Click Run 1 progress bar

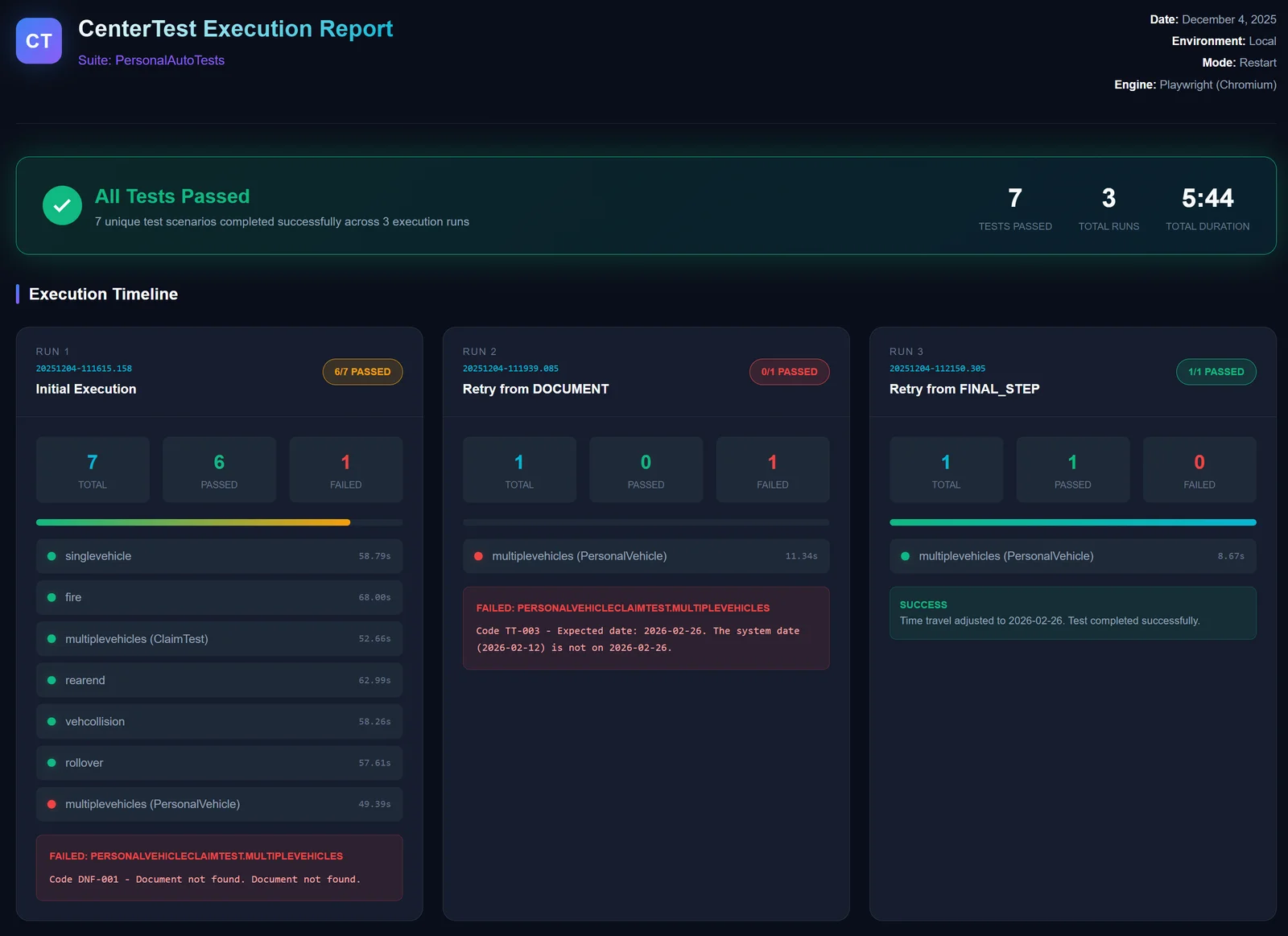click(219, 522)
